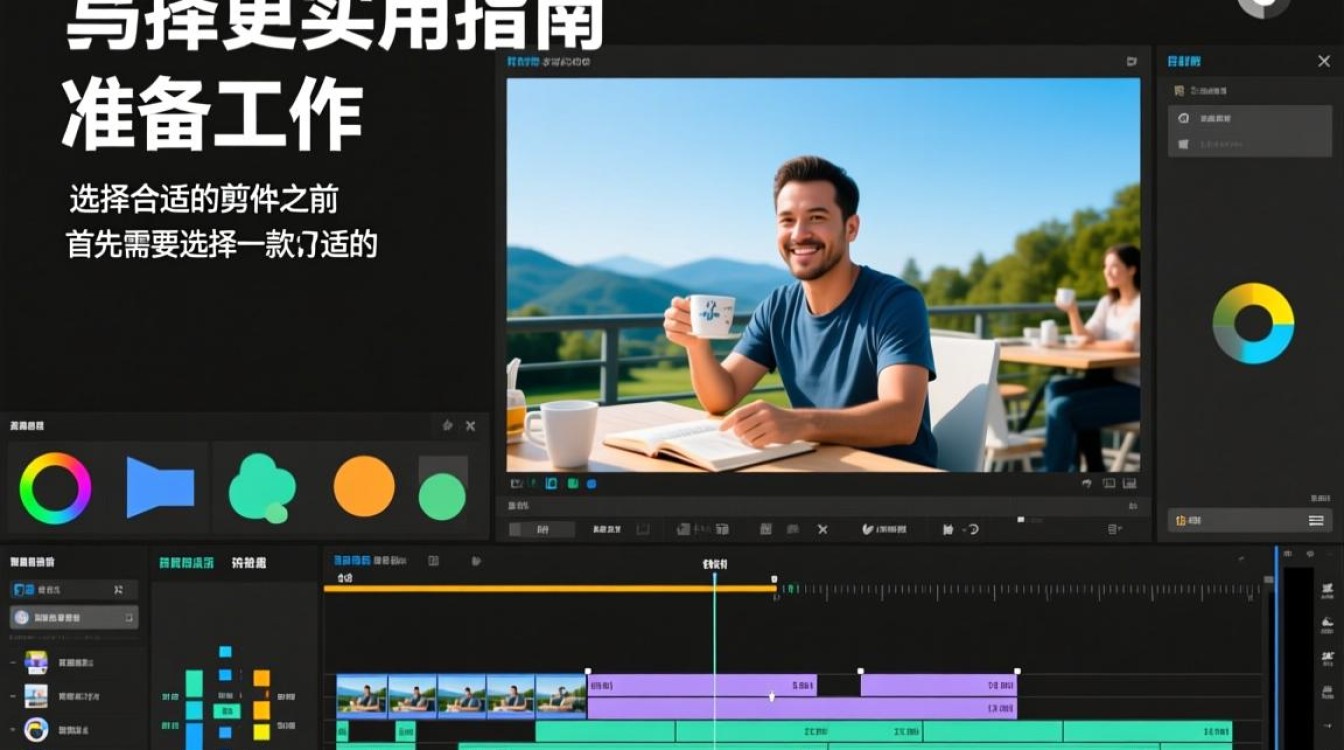Switch to the gray tab in preview header

point(566,61)
